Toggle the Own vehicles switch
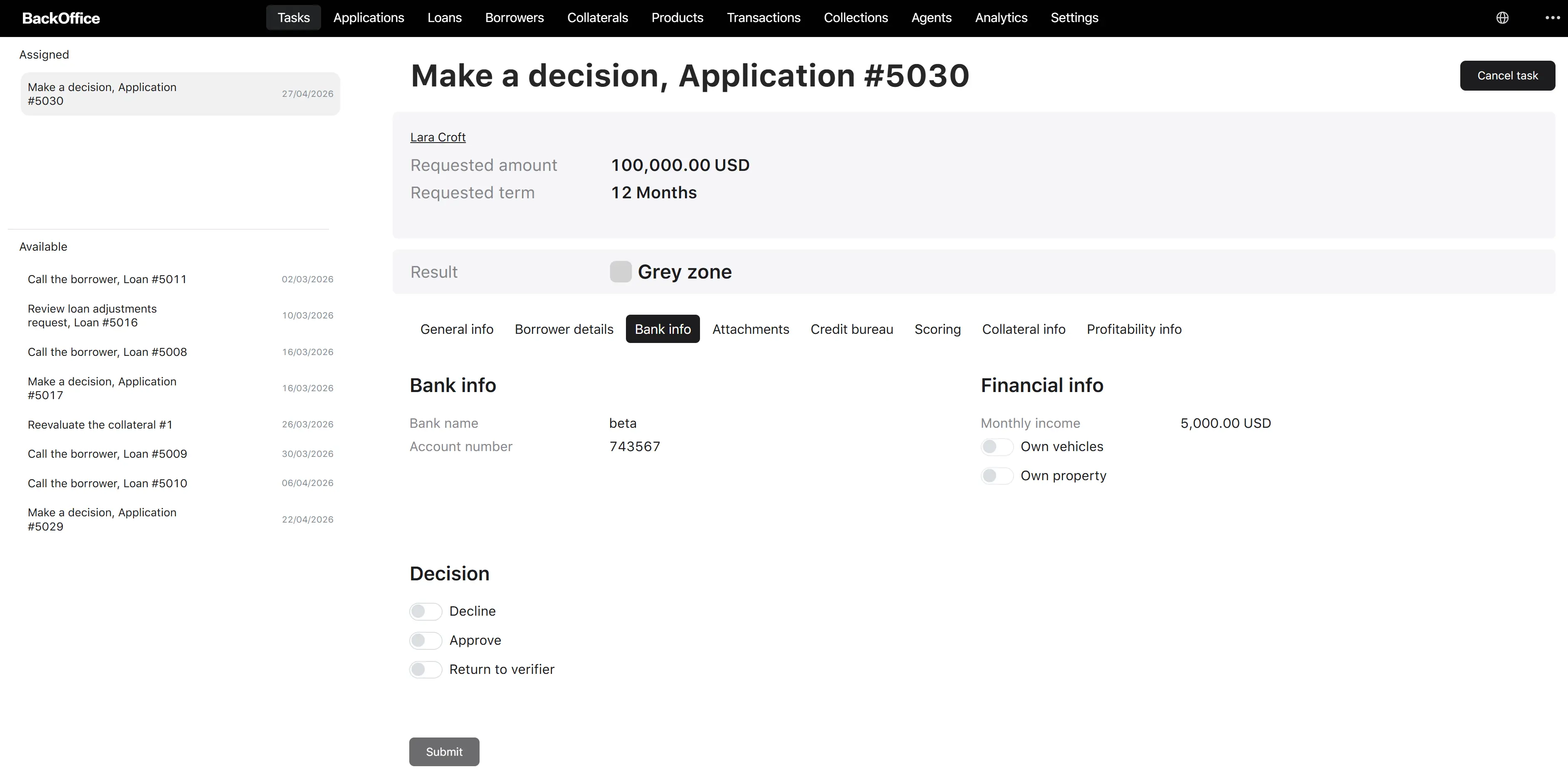 pyautogui.click(x=997, y=446)
